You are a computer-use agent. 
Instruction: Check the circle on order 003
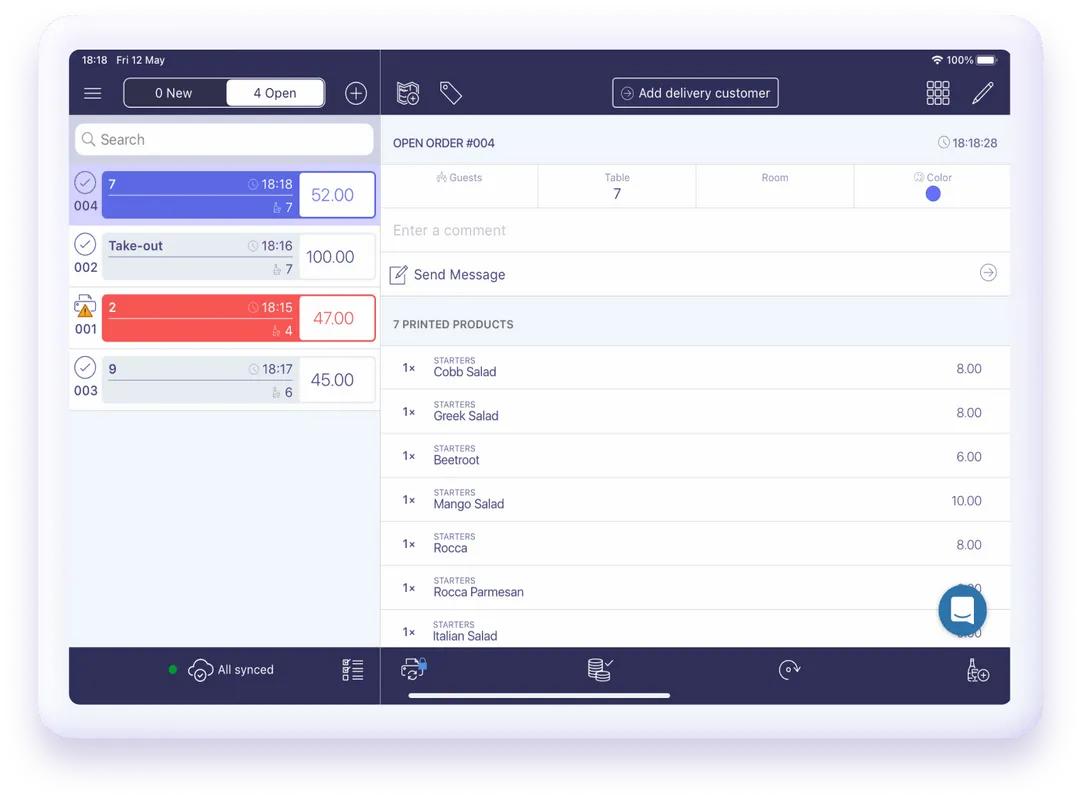[x=84, y=367]
